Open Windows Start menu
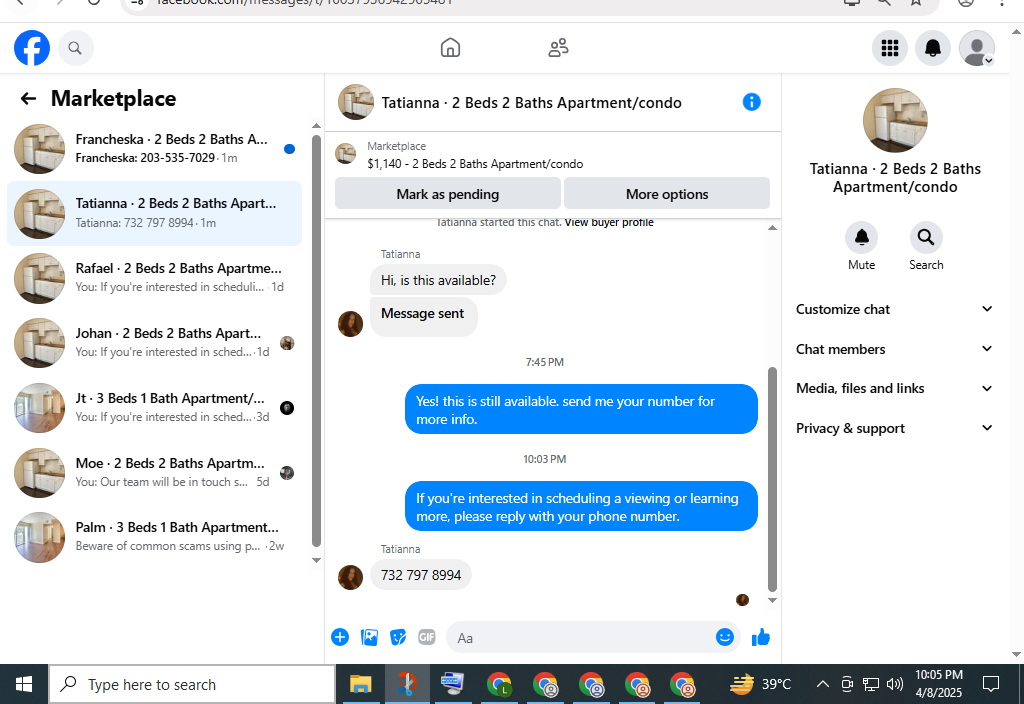 click(x=24, y=684)
